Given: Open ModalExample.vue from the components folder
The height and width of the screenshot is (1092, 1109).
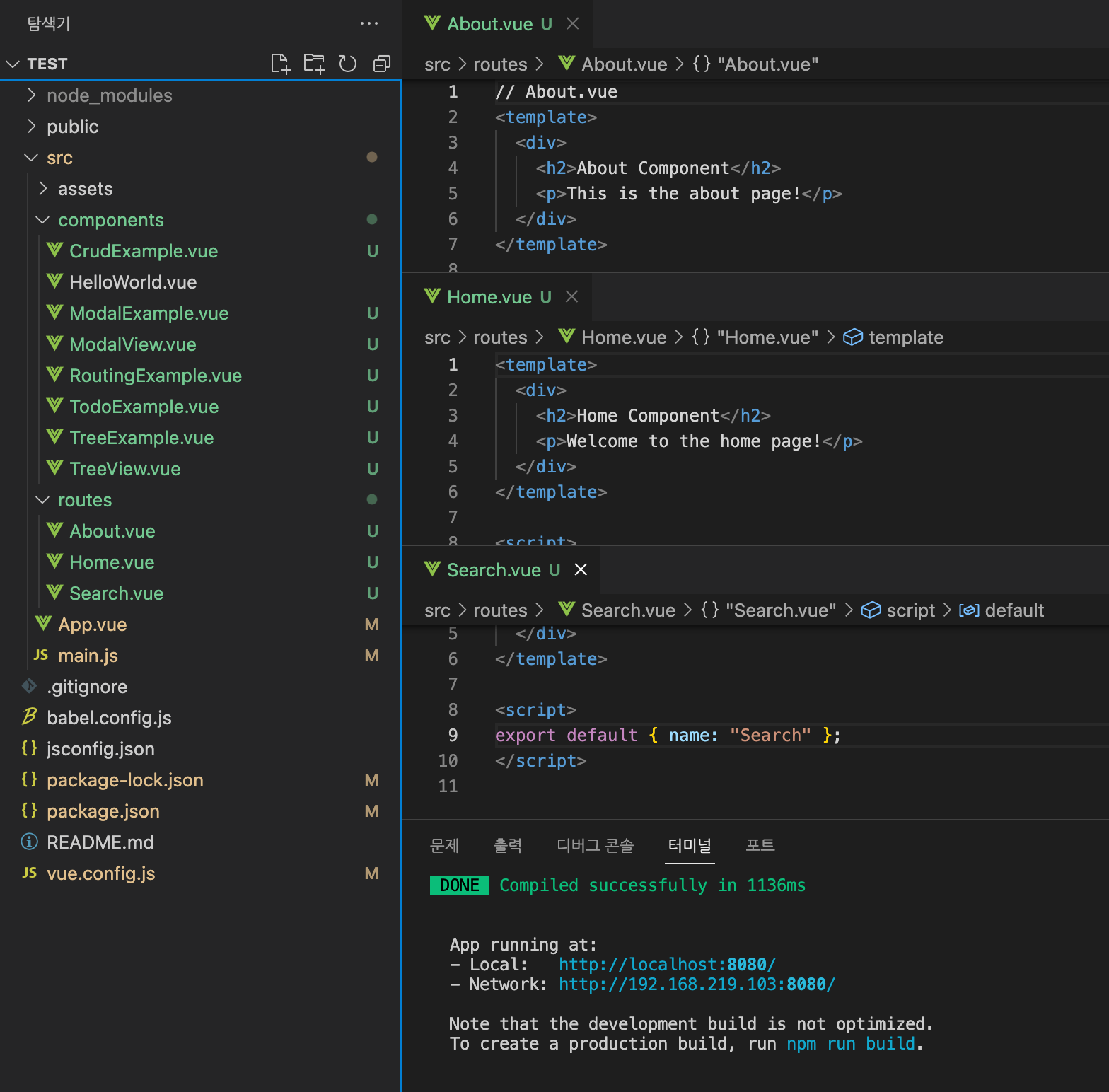Looking at the screenshot, I should 201,313.
